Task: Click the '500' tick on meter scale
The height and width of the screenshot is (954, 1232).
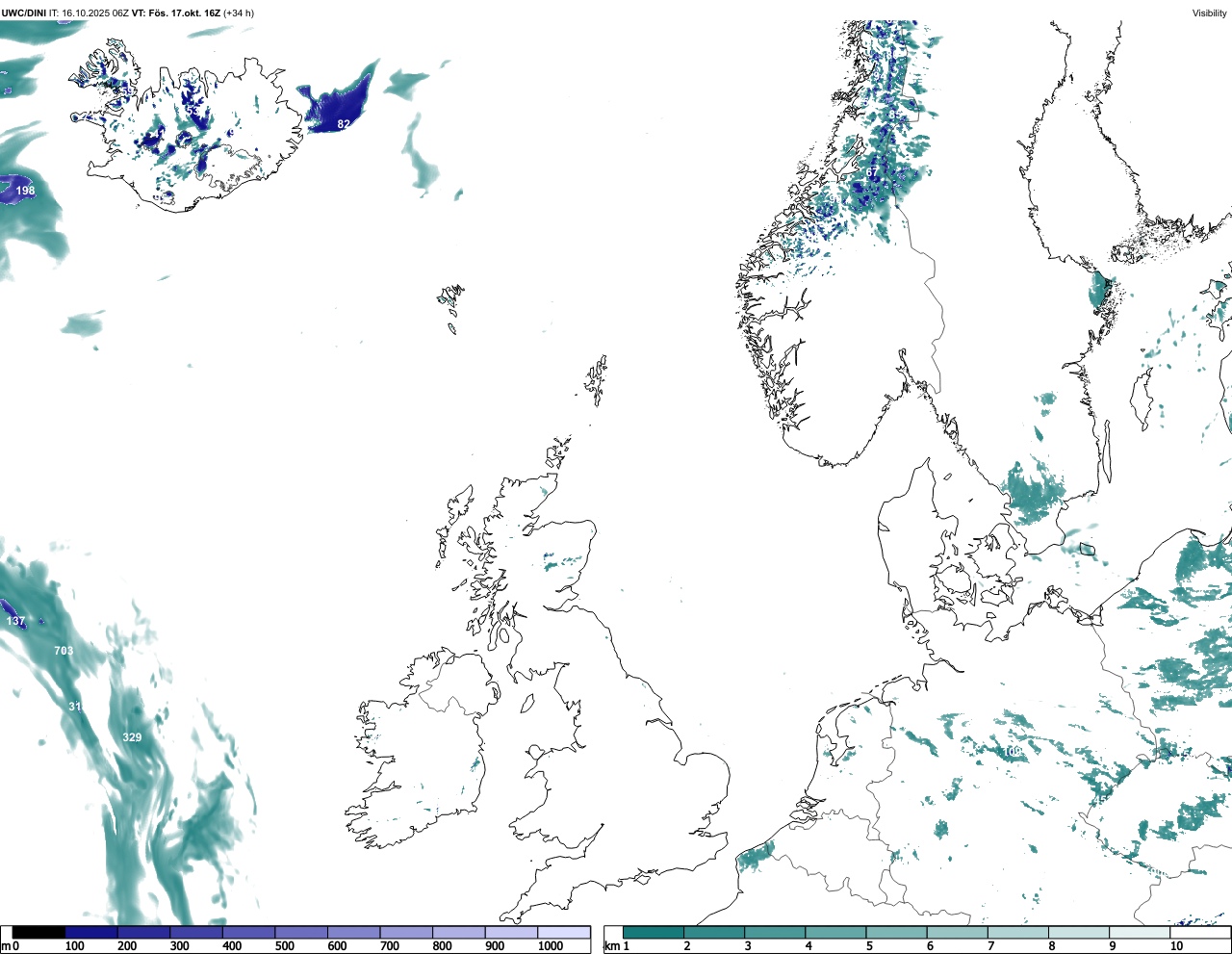Action: tap(284, 946)
